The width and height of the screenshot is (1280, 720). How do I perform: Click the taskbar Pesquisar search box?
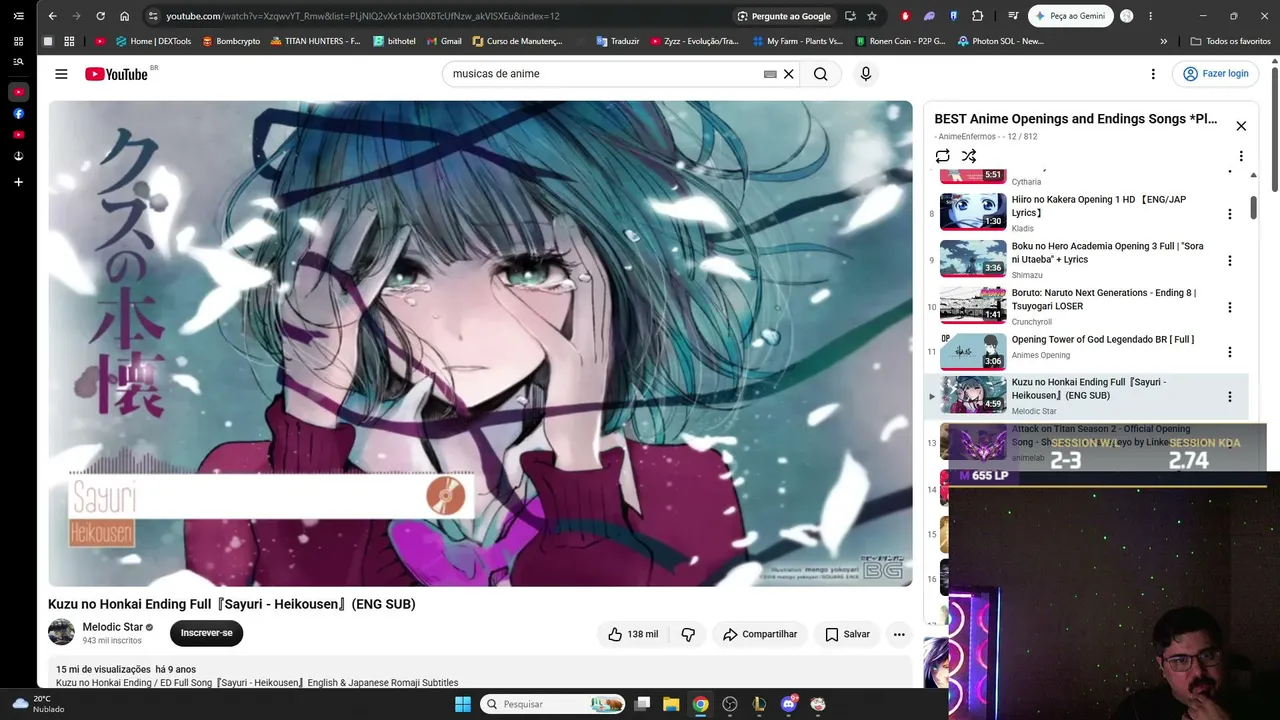pyautogui.click(x=553, y=704)
